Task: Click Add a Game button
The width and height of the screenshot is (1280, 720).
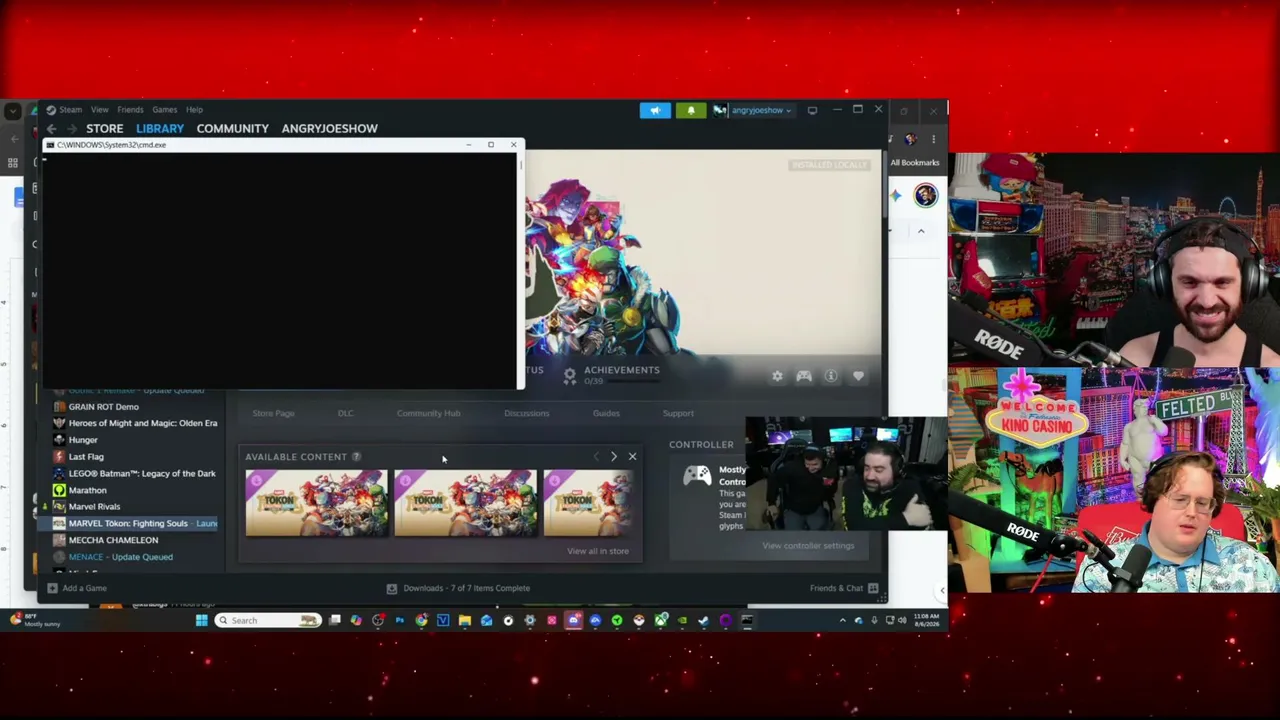Action: (x=77, y=588)
